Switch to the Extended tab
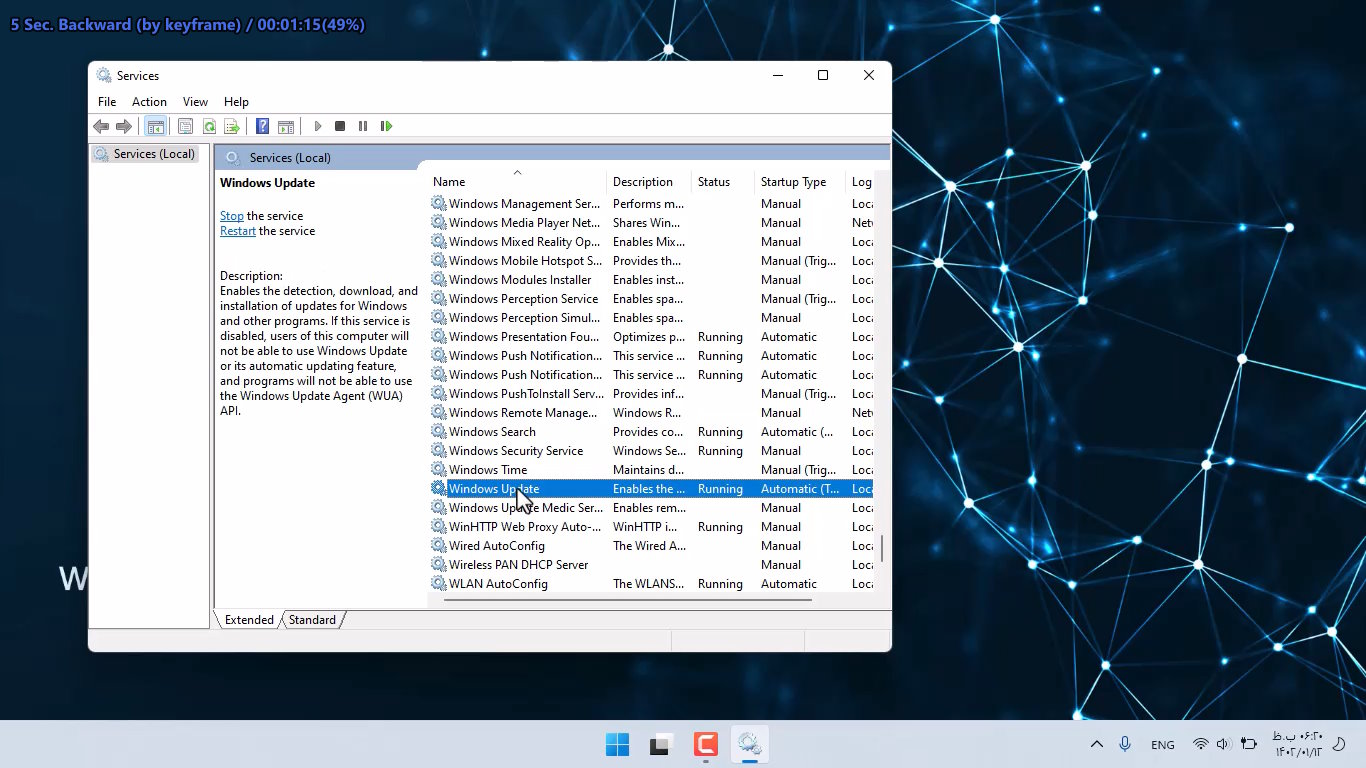Screen dimensions: 1366x768 [x=249, y=620]
